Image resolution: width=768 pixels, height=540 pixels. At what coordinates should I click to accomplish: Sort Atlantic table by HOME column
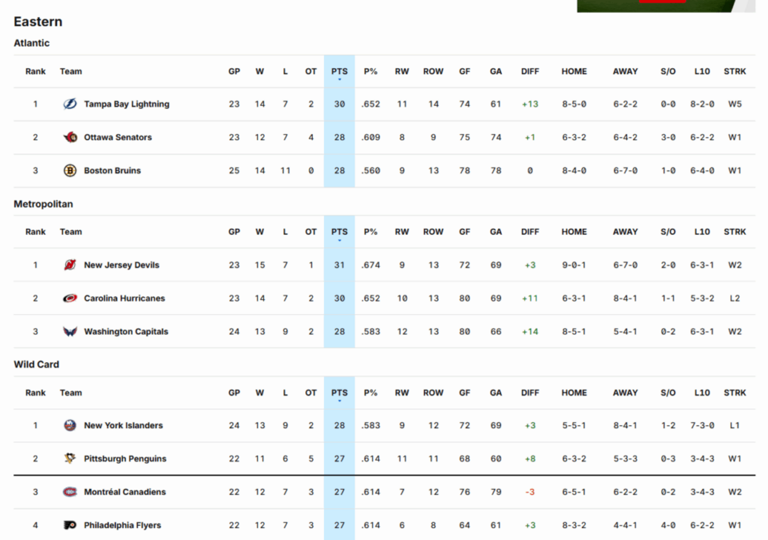[x=574, y=72]
